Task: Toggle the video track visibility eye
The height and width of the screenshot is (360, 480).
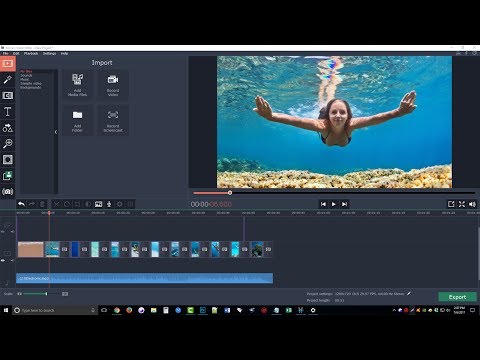Action: click(3, 260)
